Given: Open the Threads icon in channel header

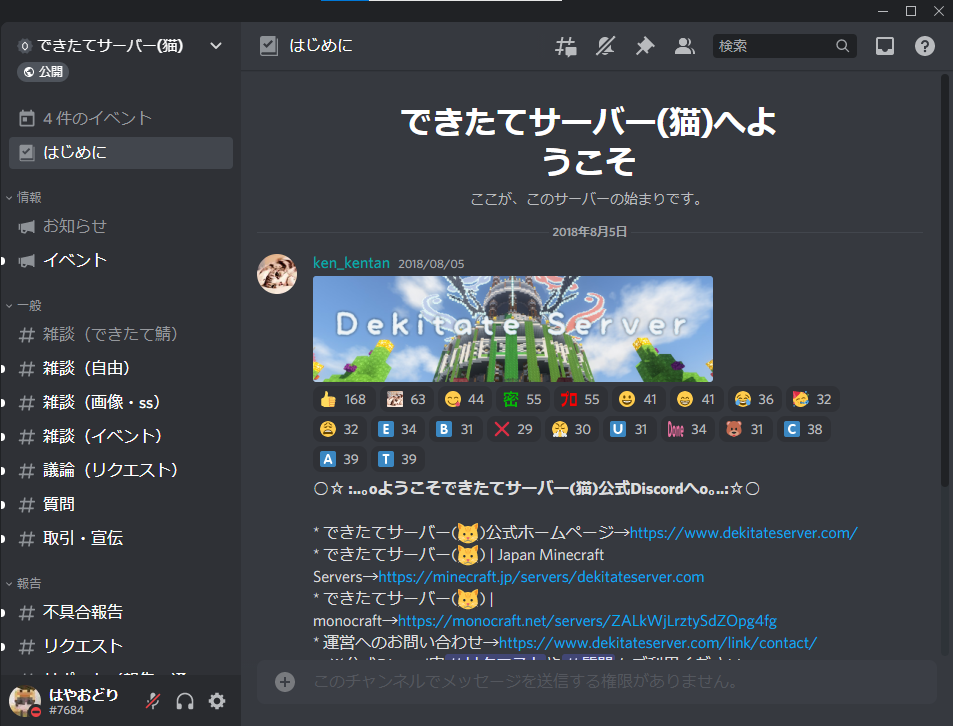Looking at the screenshot, I should (x=566, y=46).
